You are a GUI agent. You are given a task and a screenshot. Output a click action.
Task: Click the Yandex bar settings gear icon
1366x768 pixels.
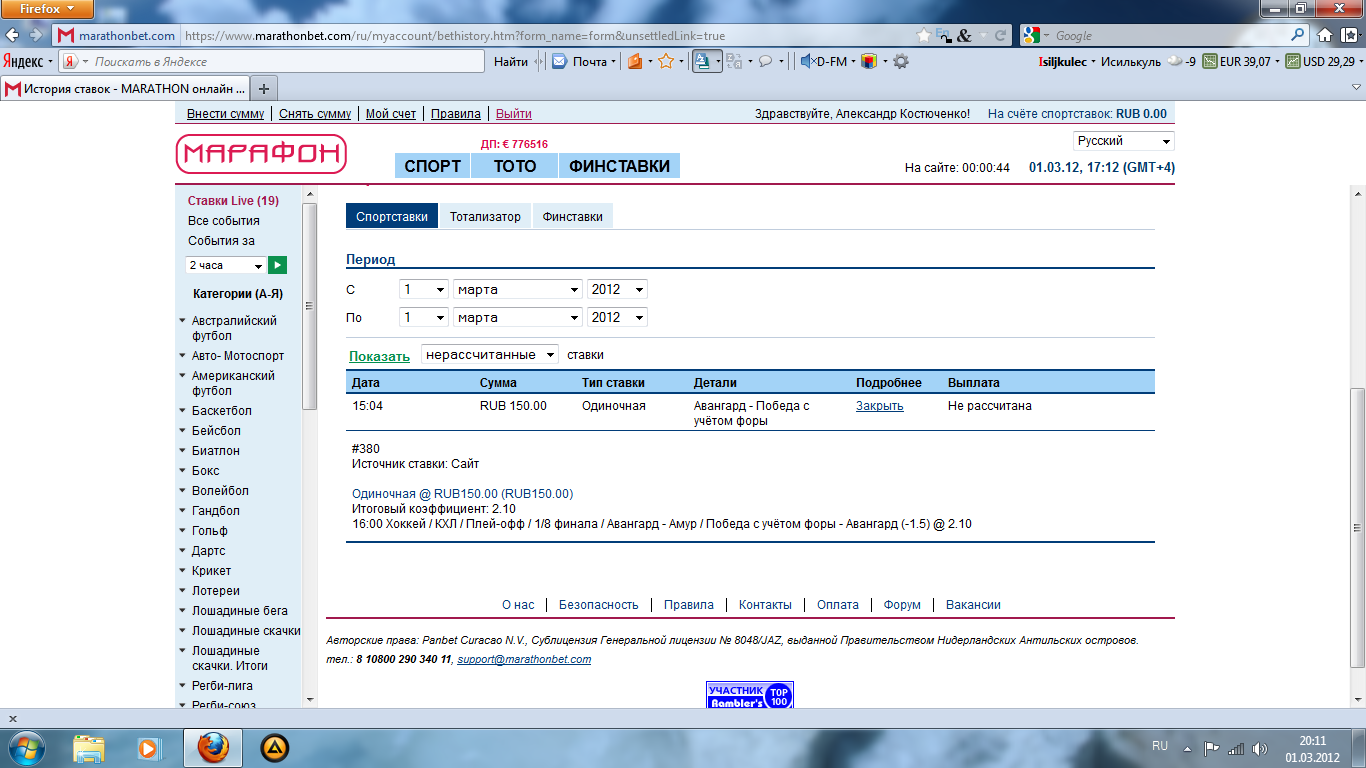tap(901, 61)
